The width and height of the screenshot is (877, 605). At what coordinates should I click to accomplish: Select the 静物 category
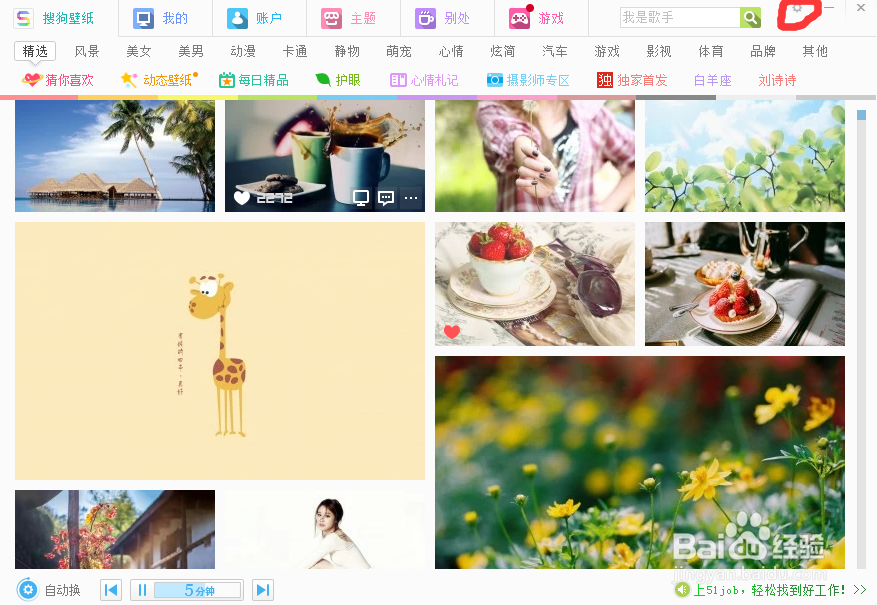(347, 51)
